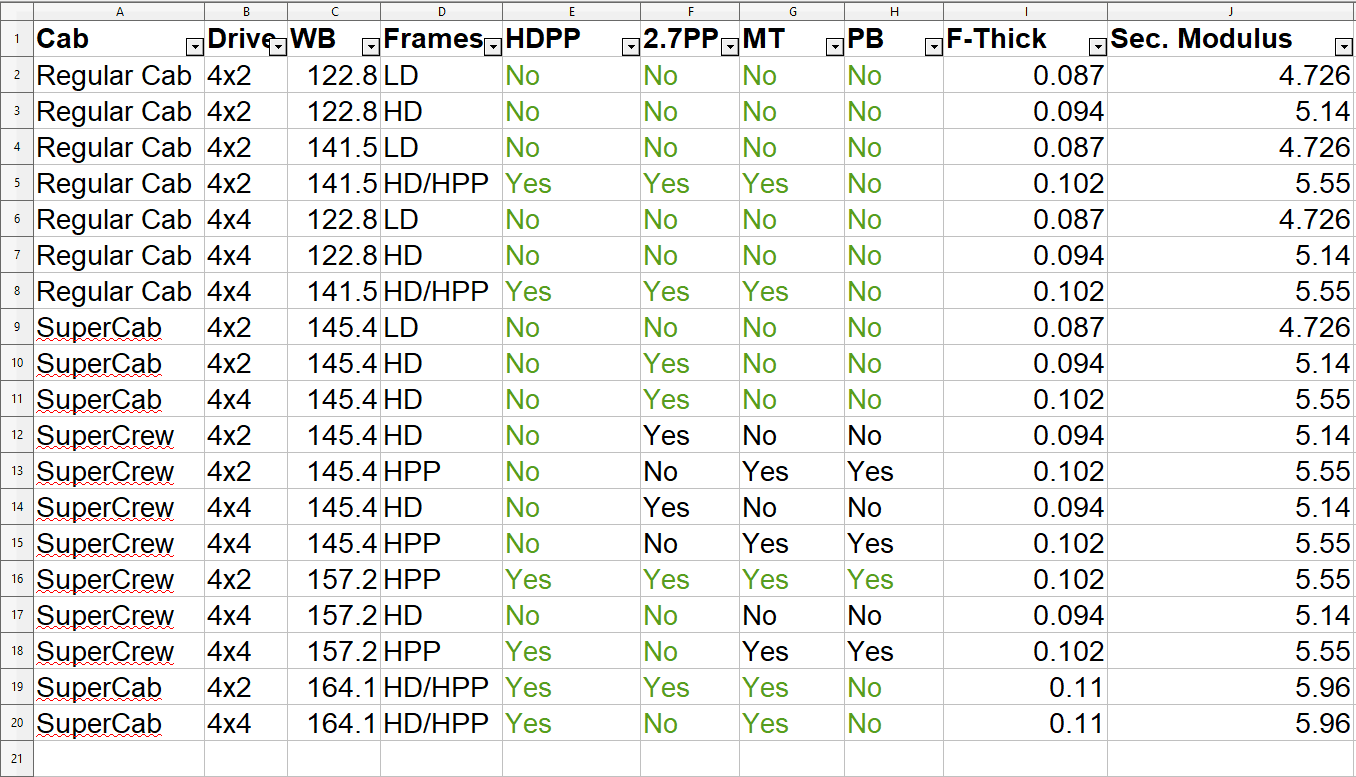Expand the Sec. Modulus filter dropdown
Screen dimensions: 1356x777
1344,47
